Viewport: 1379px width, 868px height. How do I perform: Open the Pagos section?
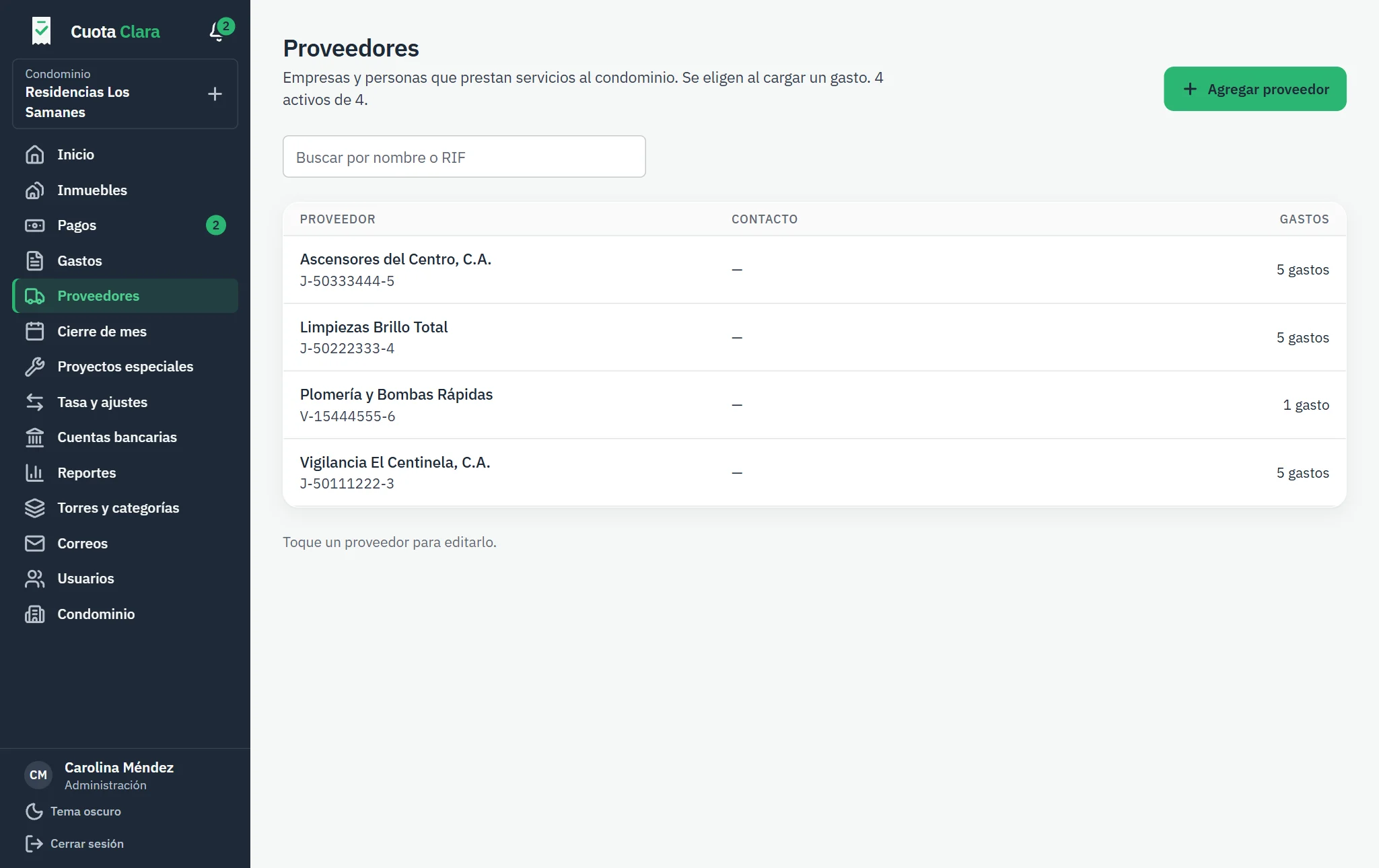125,225
